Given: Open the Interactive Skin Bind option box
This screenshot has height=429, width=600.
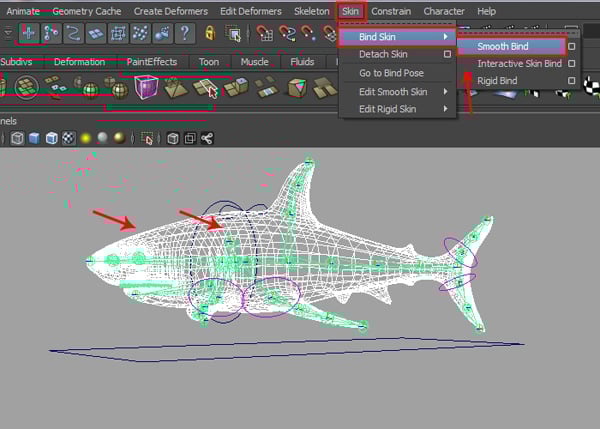Looking at the screenshot, I should point(571,64).
